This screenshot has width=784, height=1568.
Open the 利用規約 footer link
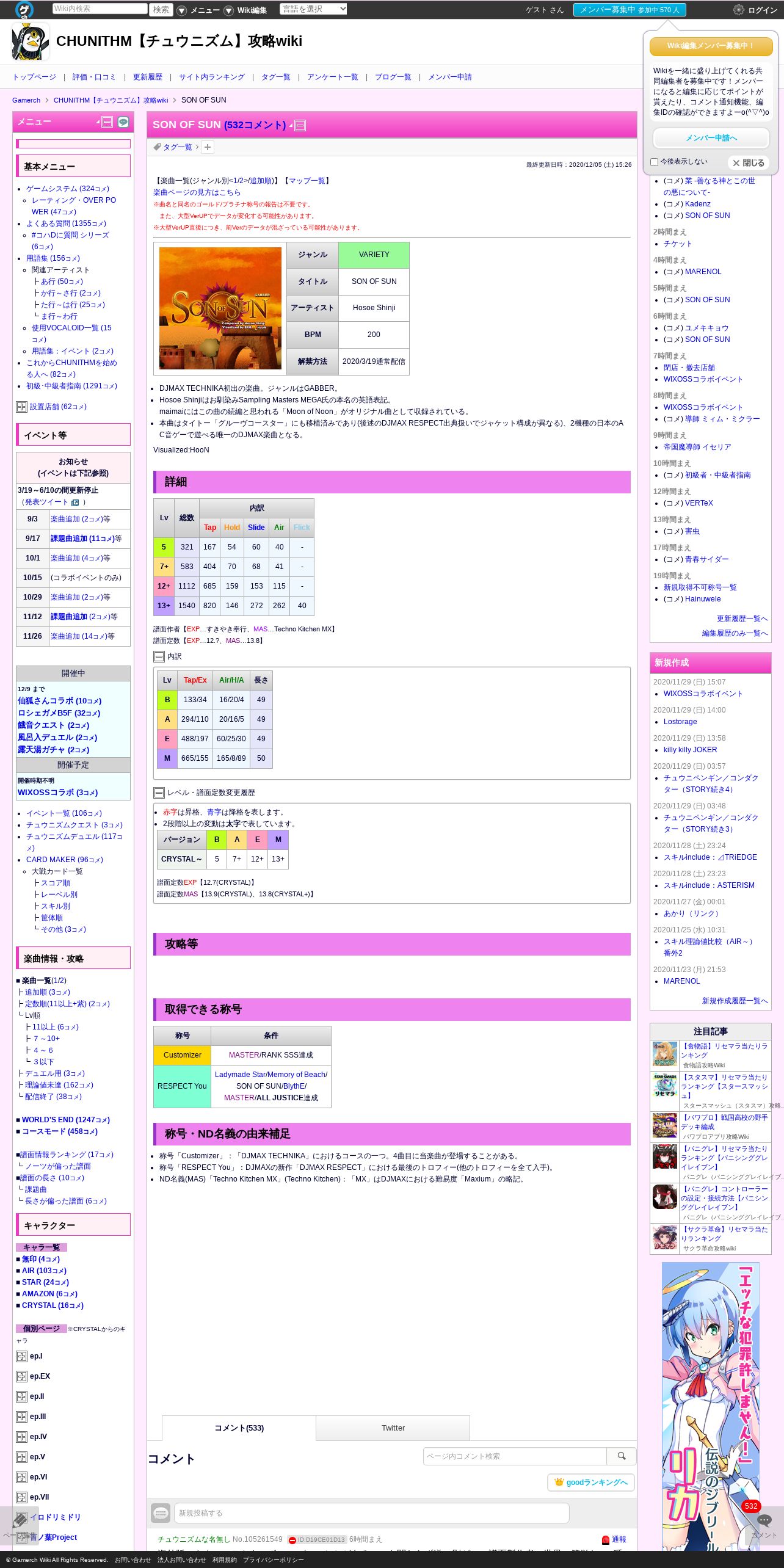point(224,1559)
